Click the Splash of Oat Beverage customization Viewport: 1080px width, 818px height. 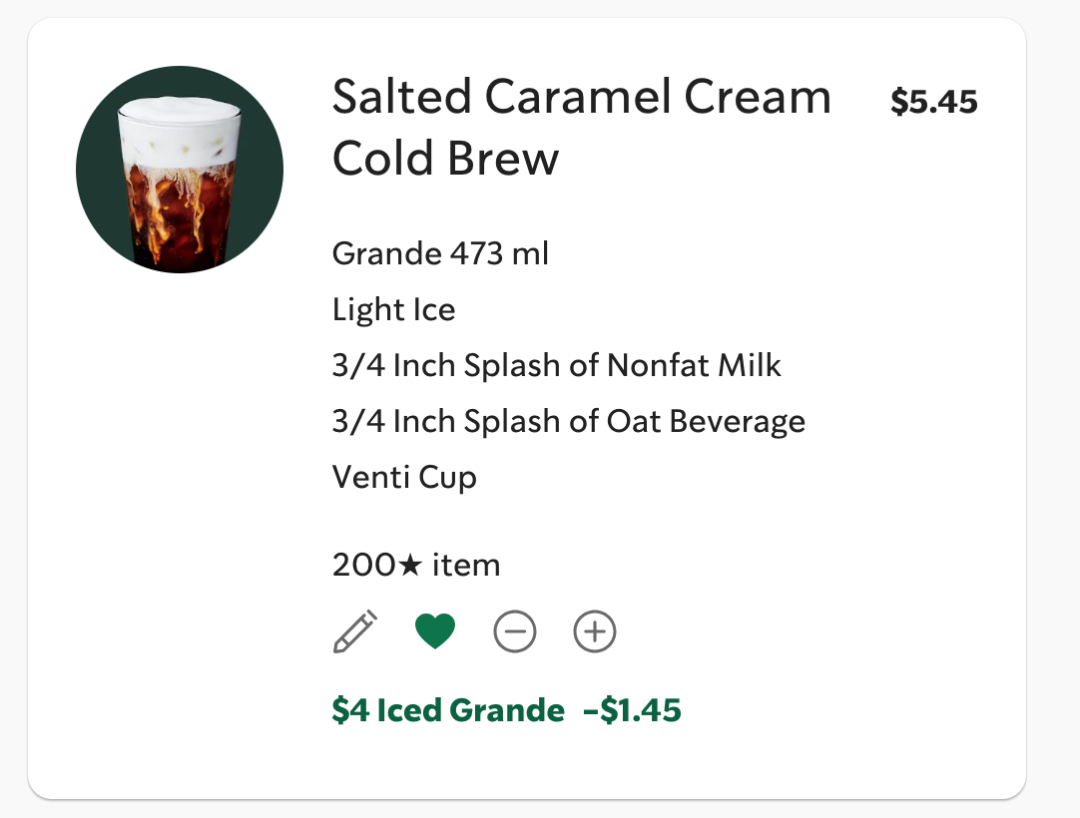click(568, 422)
